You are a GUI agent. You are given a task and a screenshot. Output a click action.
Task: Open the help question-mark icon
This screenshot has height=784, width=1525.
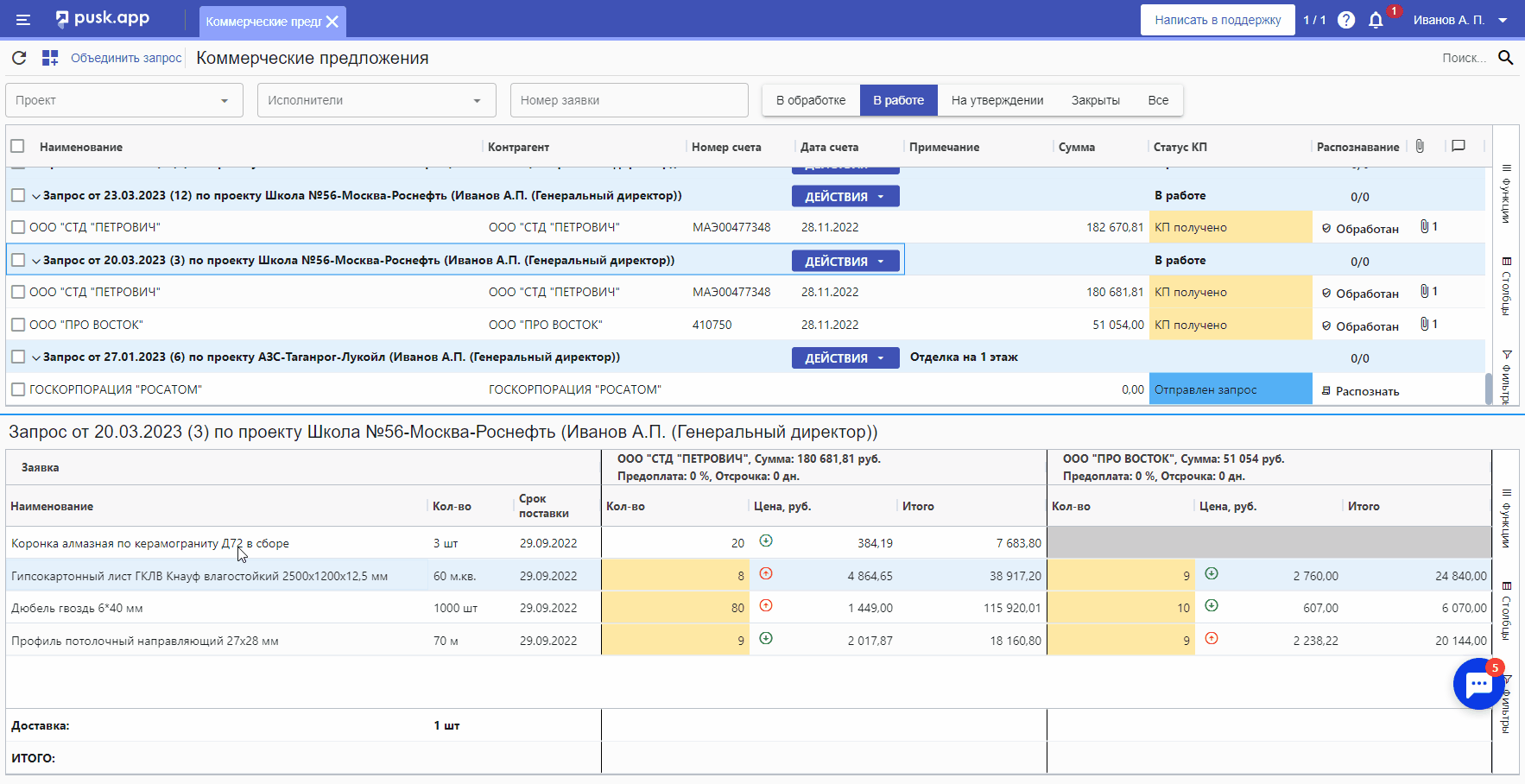(1346, 20)
